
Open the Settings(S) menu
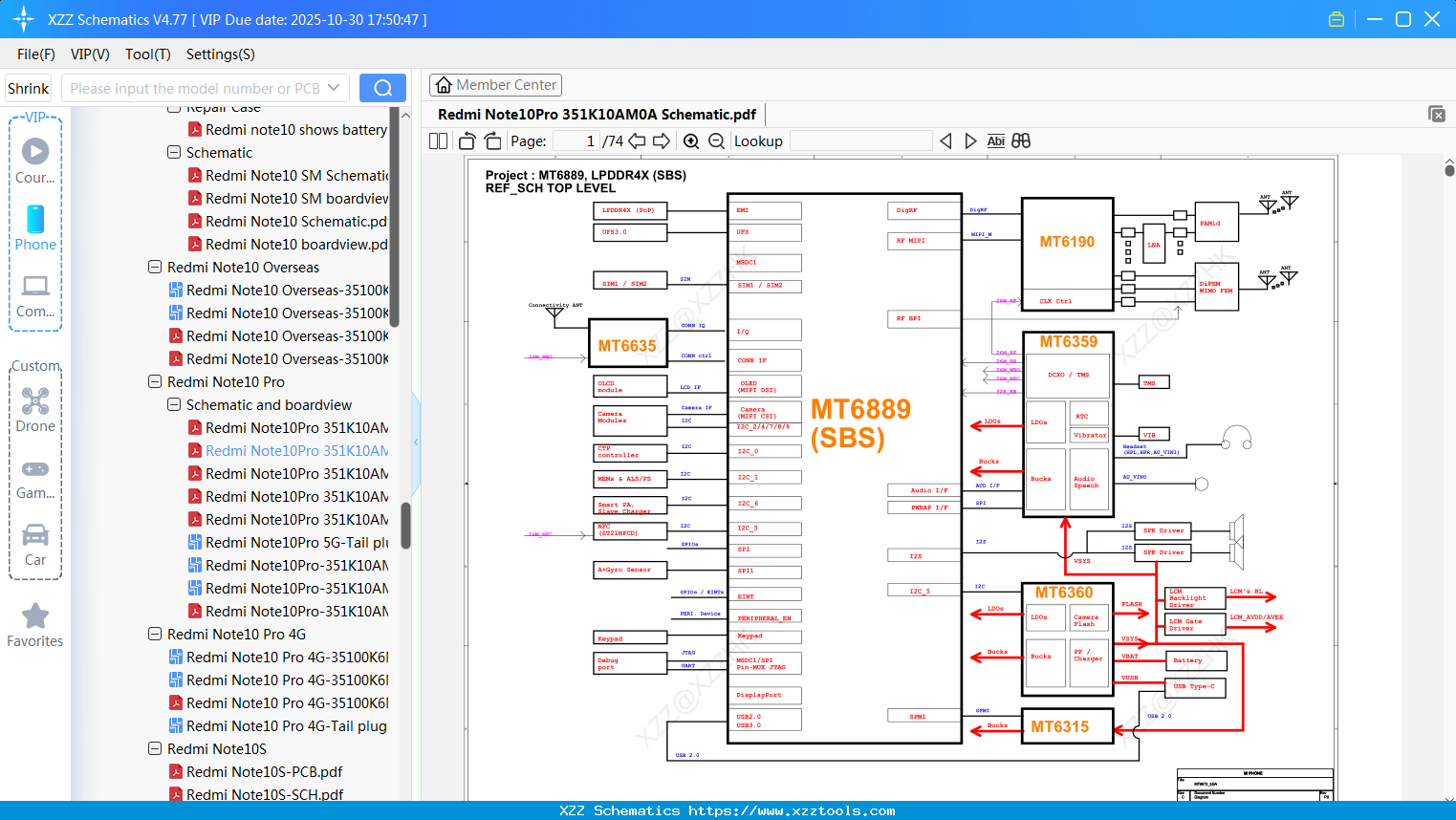point(220,54)
